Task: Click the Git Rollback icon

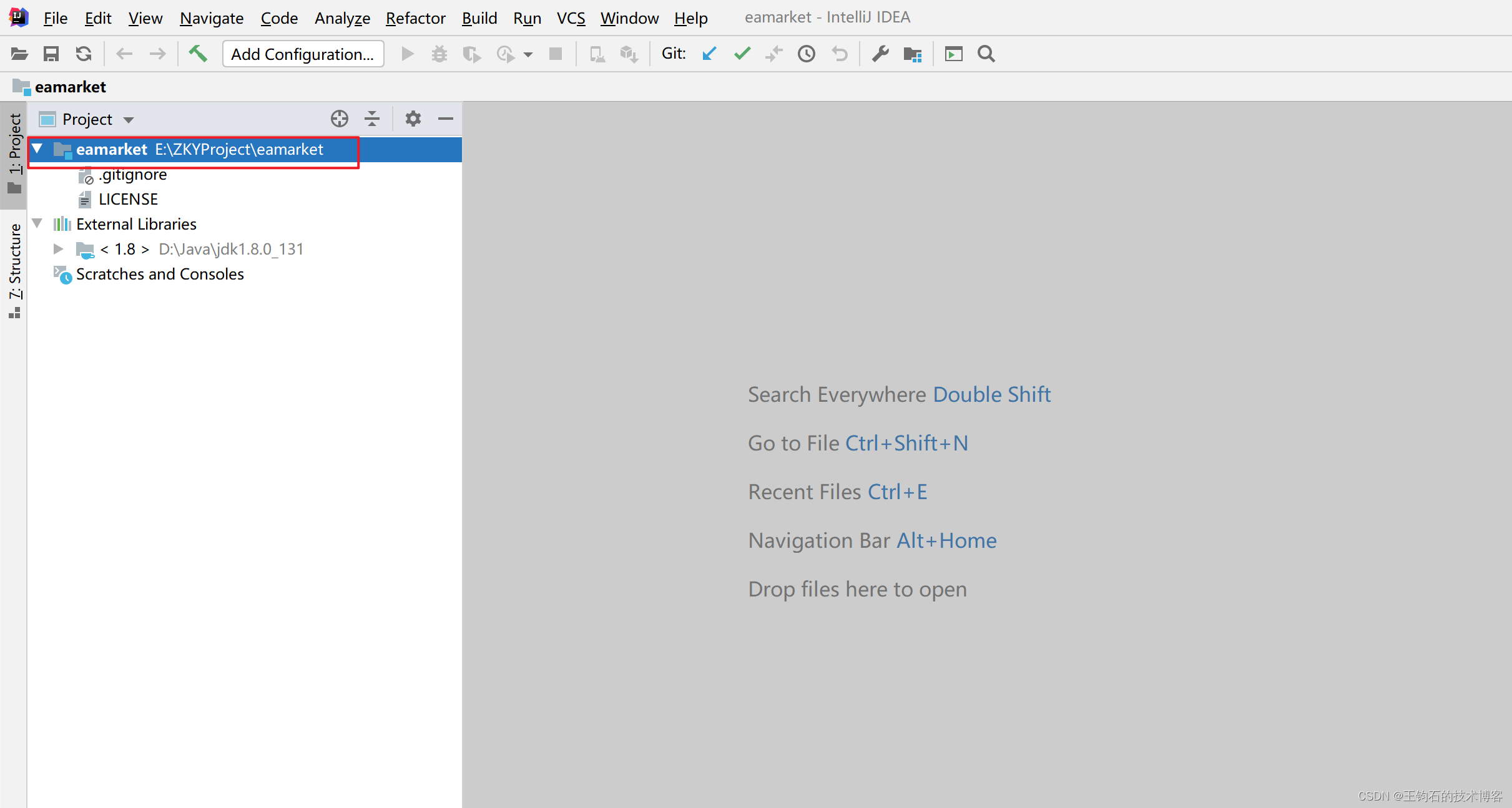Action: [840, 54]
